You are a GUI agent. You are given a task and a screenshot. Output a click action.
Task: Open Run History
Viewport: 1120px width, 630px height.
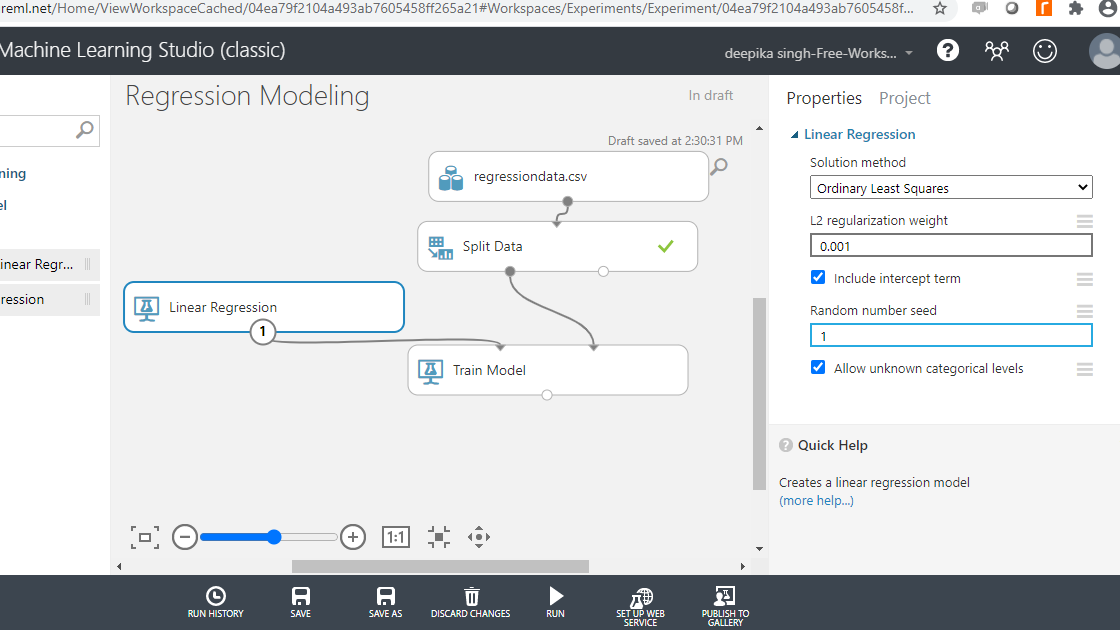point(216,602)
